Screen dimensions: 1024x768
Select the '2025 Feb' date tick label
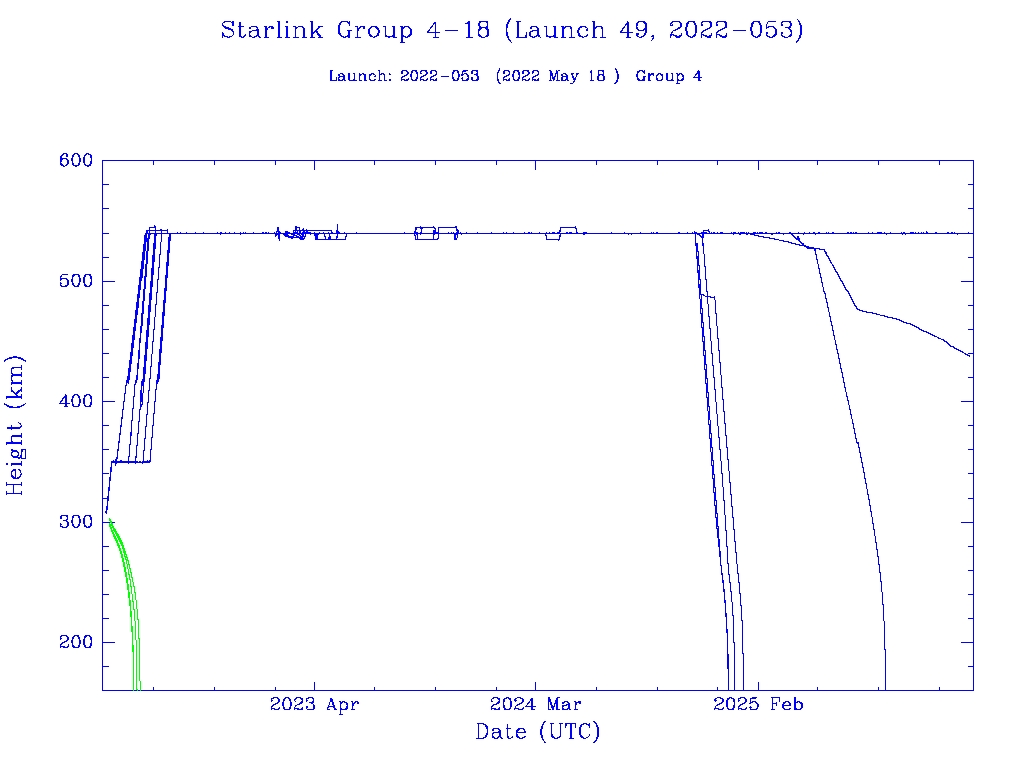(x=758, y=705)
